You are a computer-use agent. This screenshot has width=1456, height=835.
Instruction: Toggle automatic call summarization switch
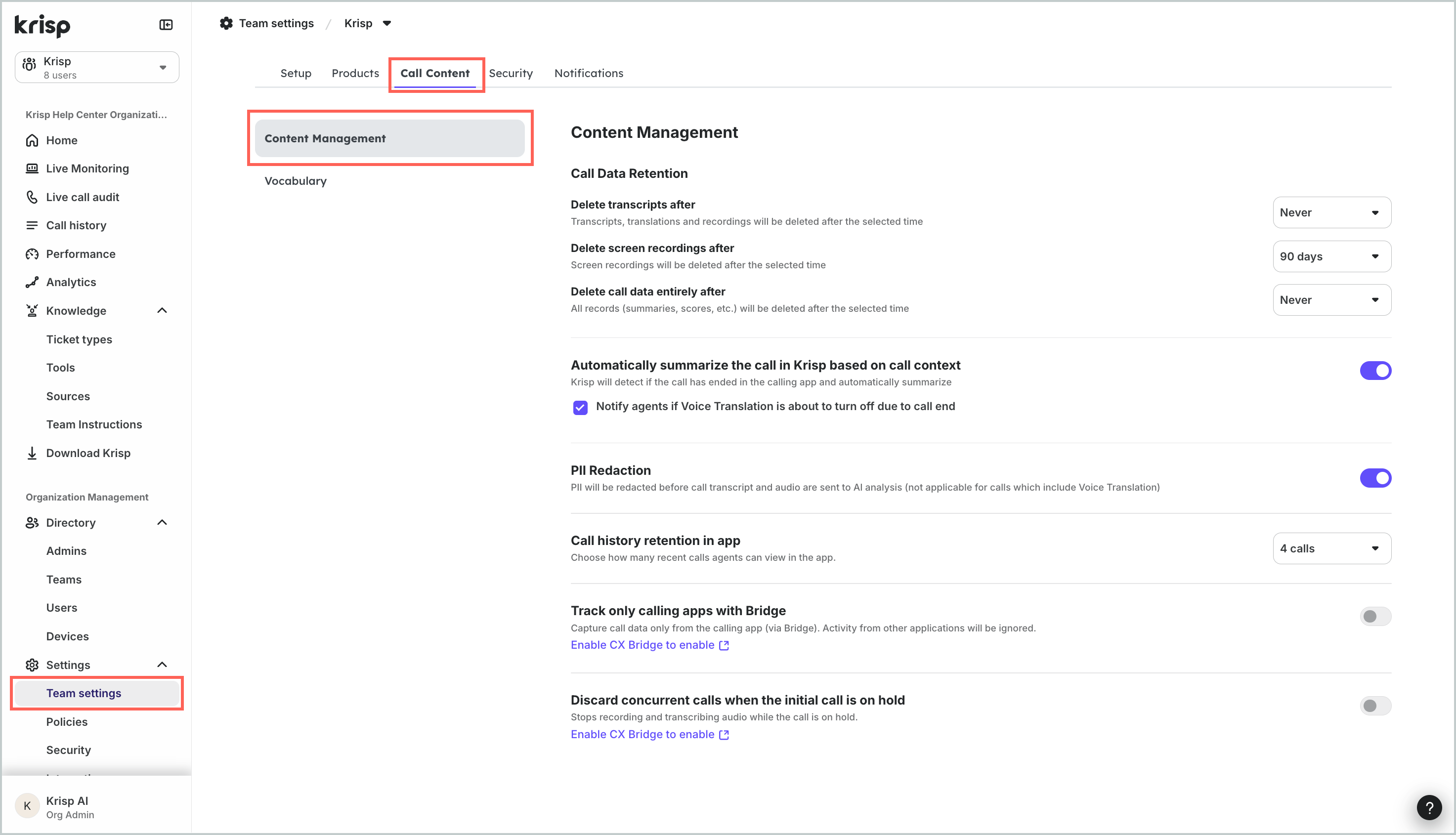1375,371
